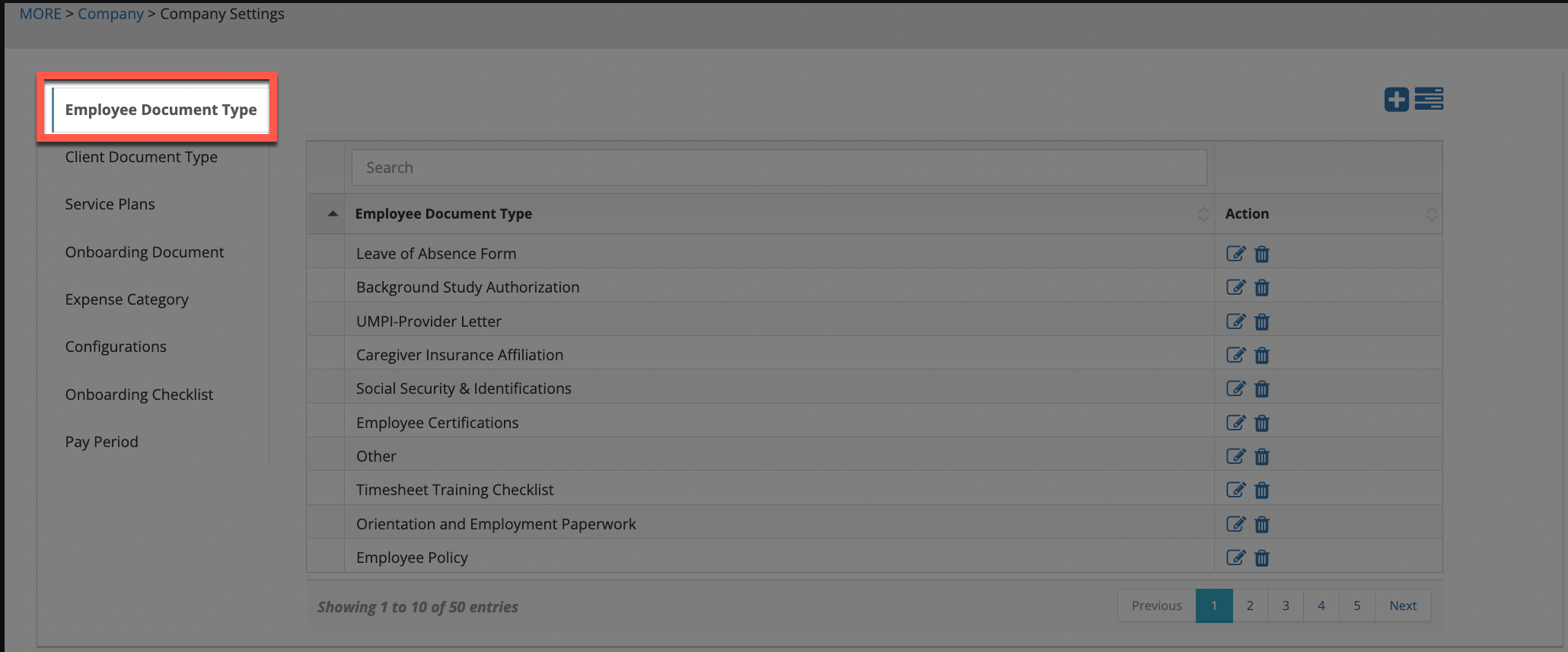Click the list view icon at top right

tap(1429, 99)
